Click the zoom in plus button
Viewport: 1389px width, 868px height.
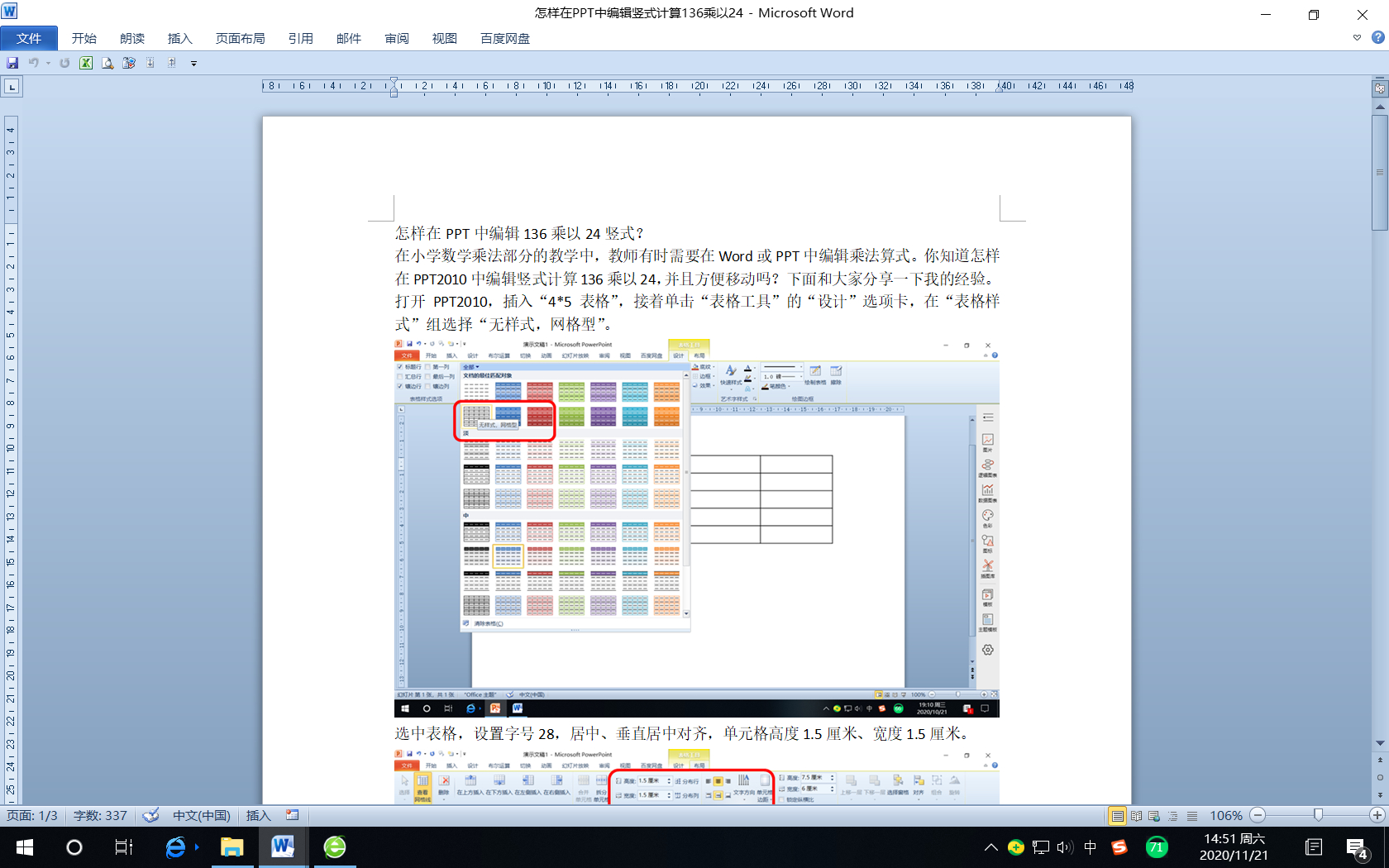click(x=1377, y=815)
